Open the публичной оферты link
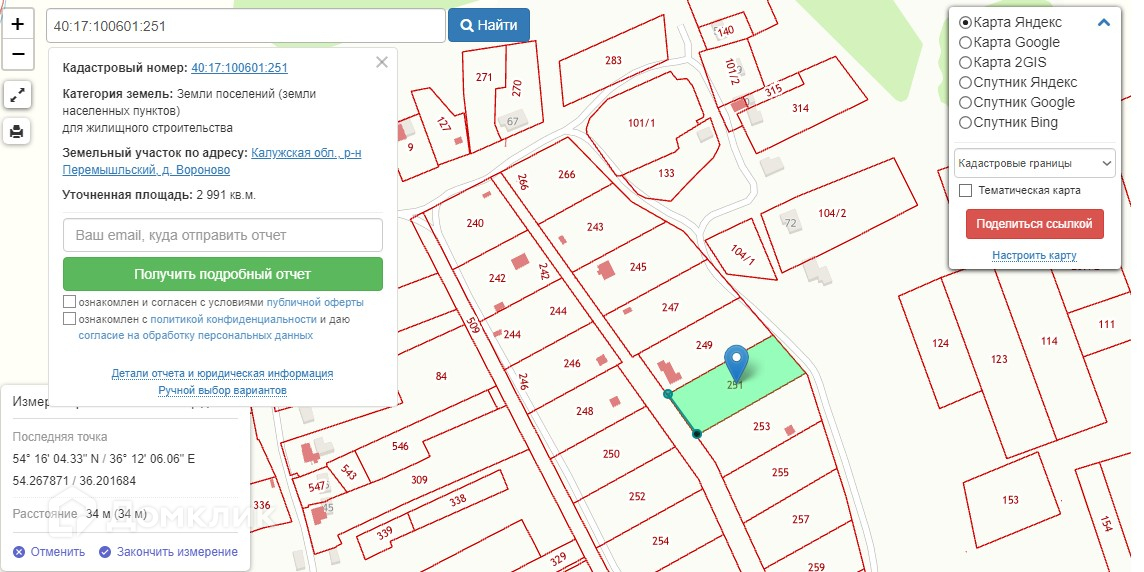1144x572 pixels. 315,302
